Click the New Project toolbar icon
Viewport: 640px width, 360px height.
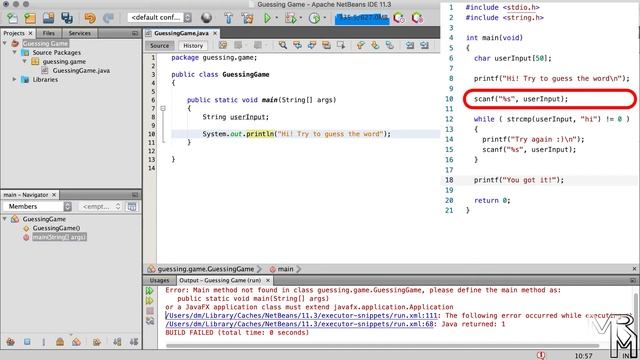(30, 18)
